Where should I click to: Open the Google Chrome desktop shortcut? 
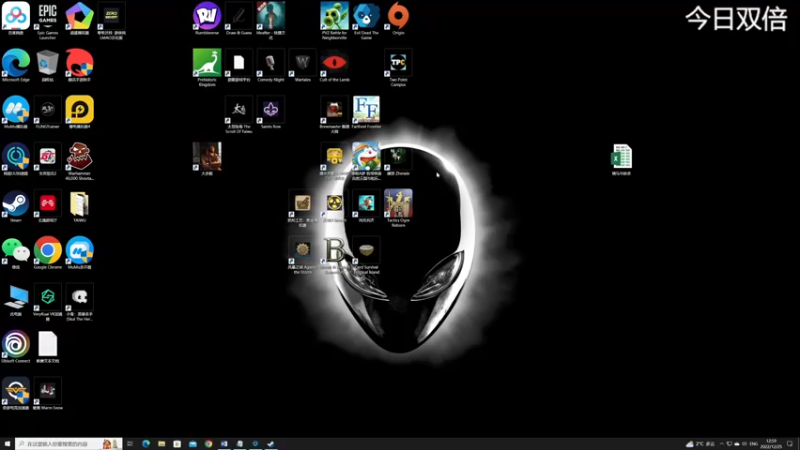(x=47, y=253)
